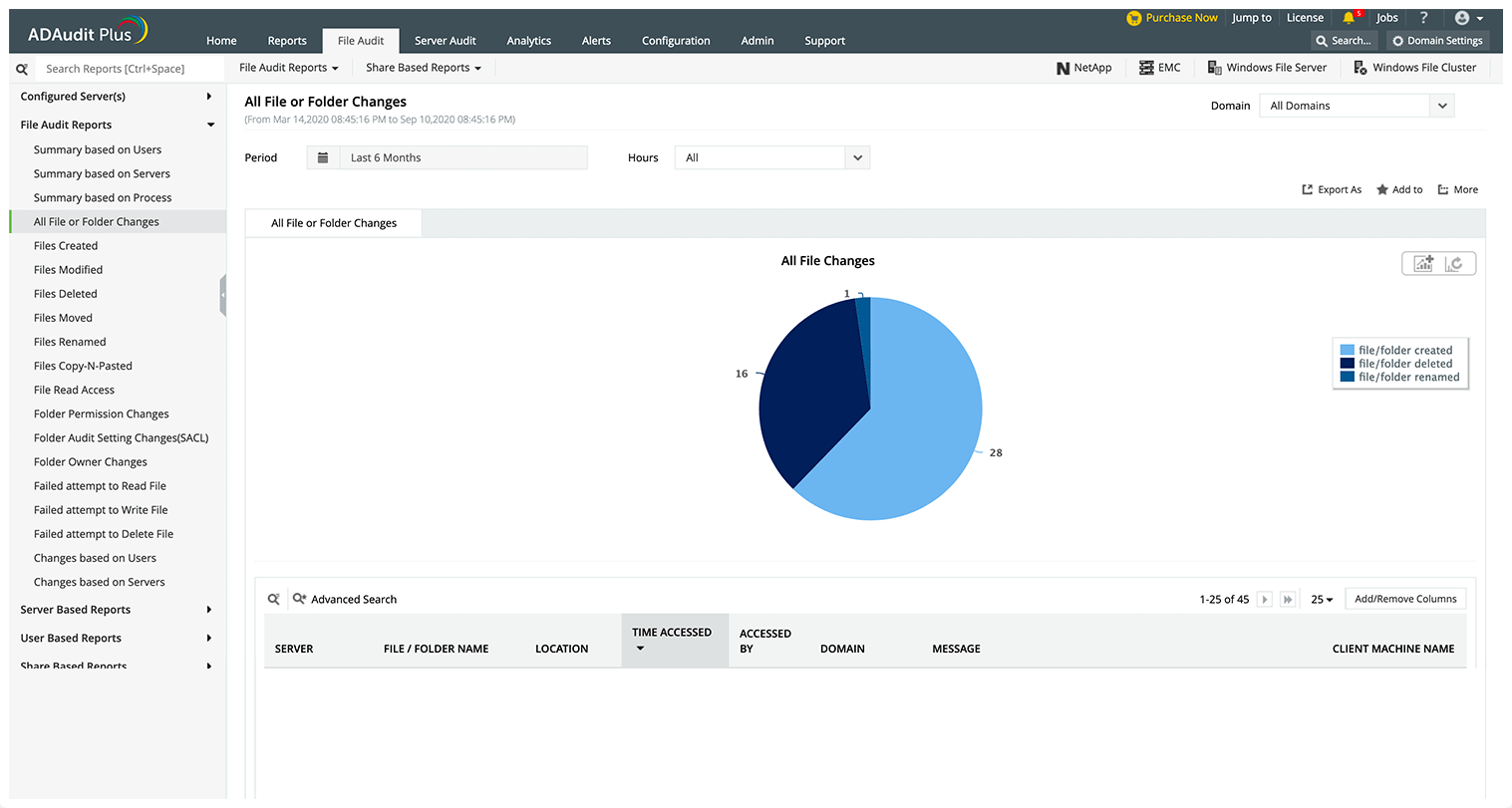Click the Add/Remove Columns button
The width and height of the screenshot is (1512, 808).
1405,599
